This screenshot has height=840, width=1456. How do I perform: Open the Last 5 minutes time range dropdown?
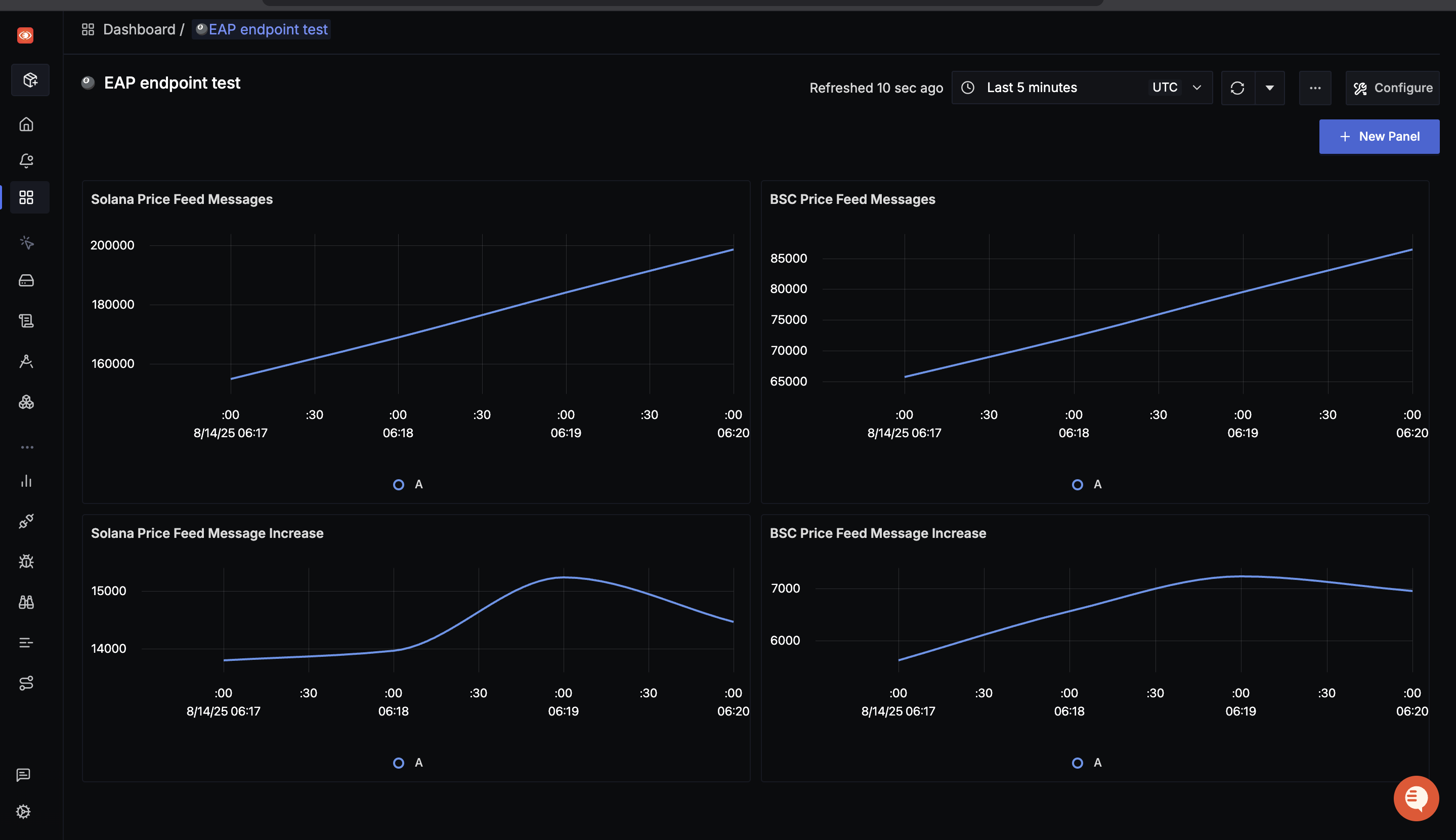pos(1032,87)
